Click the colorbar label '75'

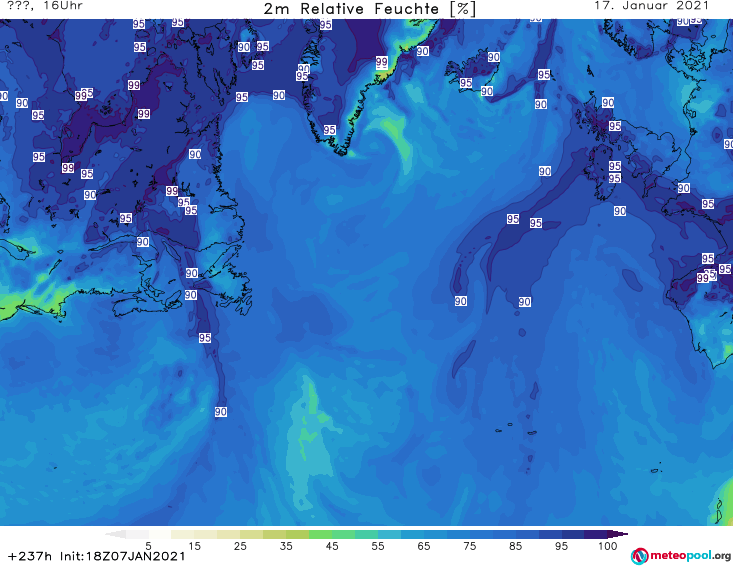(x=470, y=546)
